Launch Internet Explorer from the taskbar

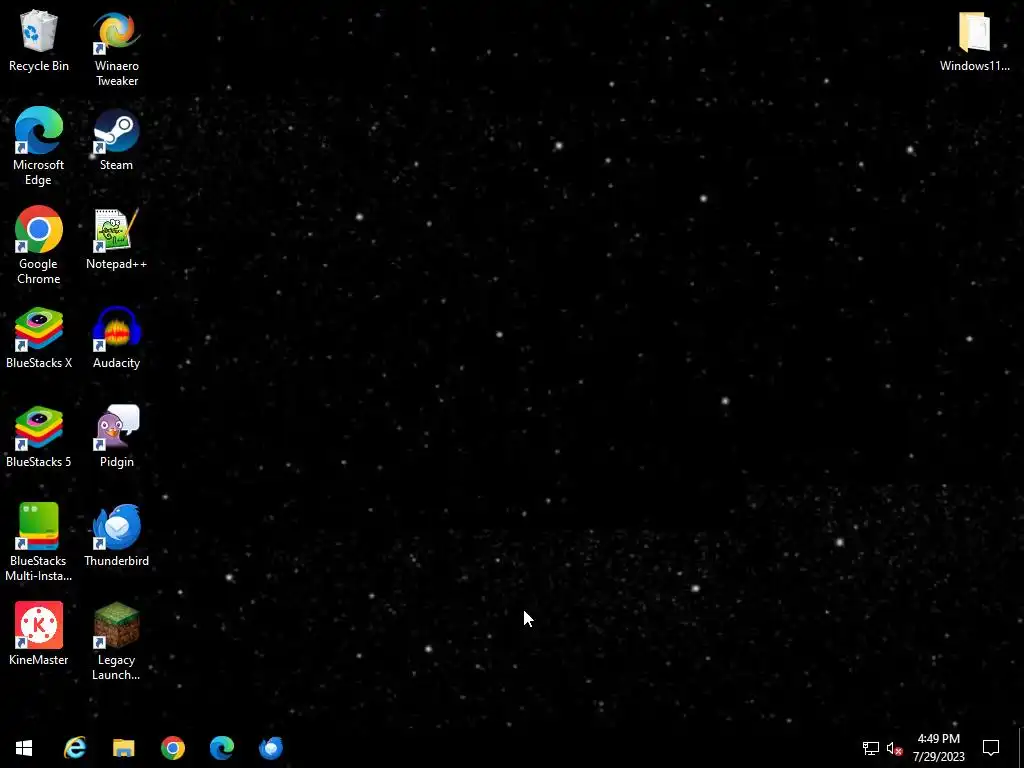(x=75, y=748)
